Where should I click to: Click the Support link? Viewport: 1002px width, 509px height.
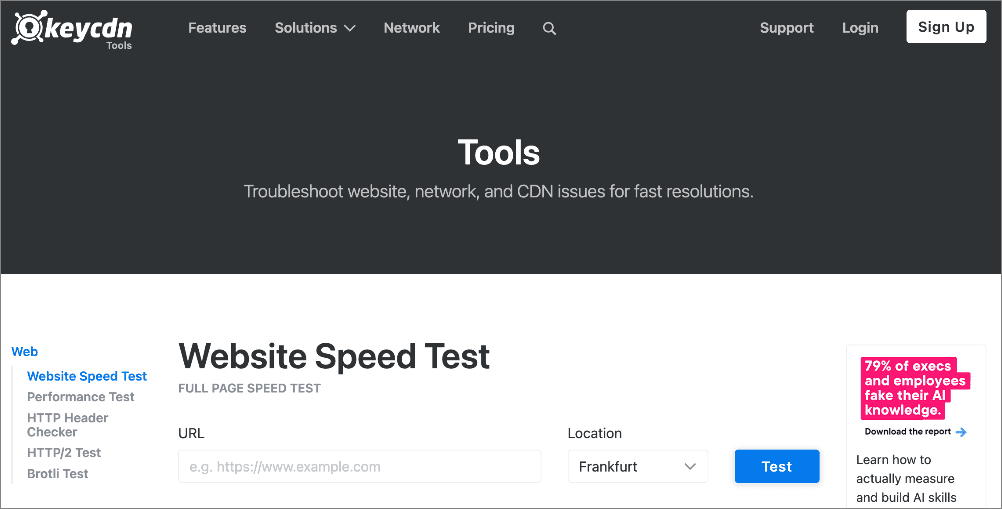(787, 28)
